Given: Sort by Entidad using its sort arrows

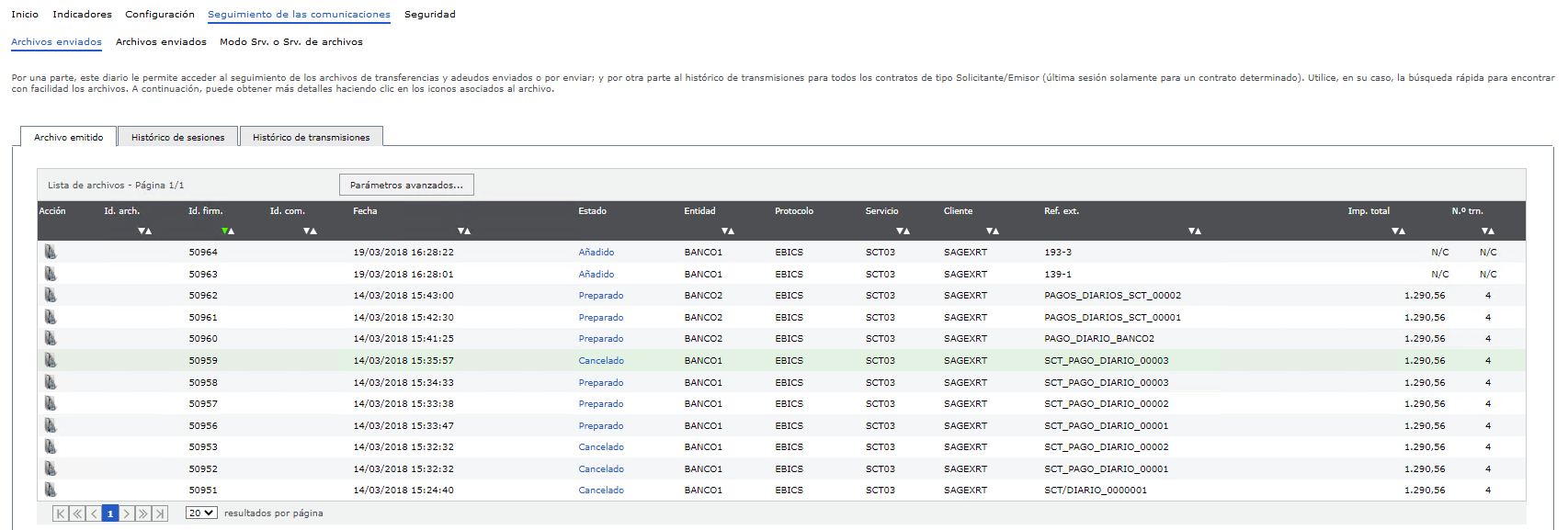Looking at the screenshot, I should pos(728,231).
